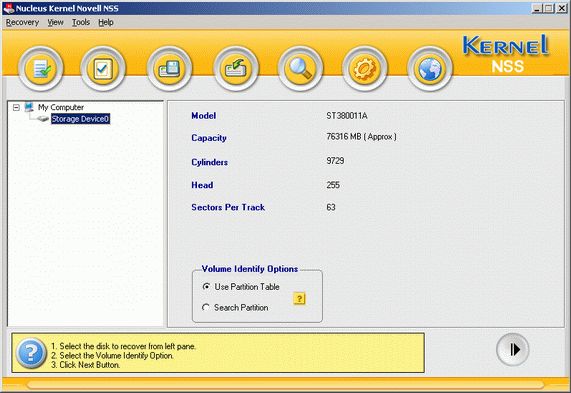
Task: Click the globe web toolbar icon
Action: point(430,68)
